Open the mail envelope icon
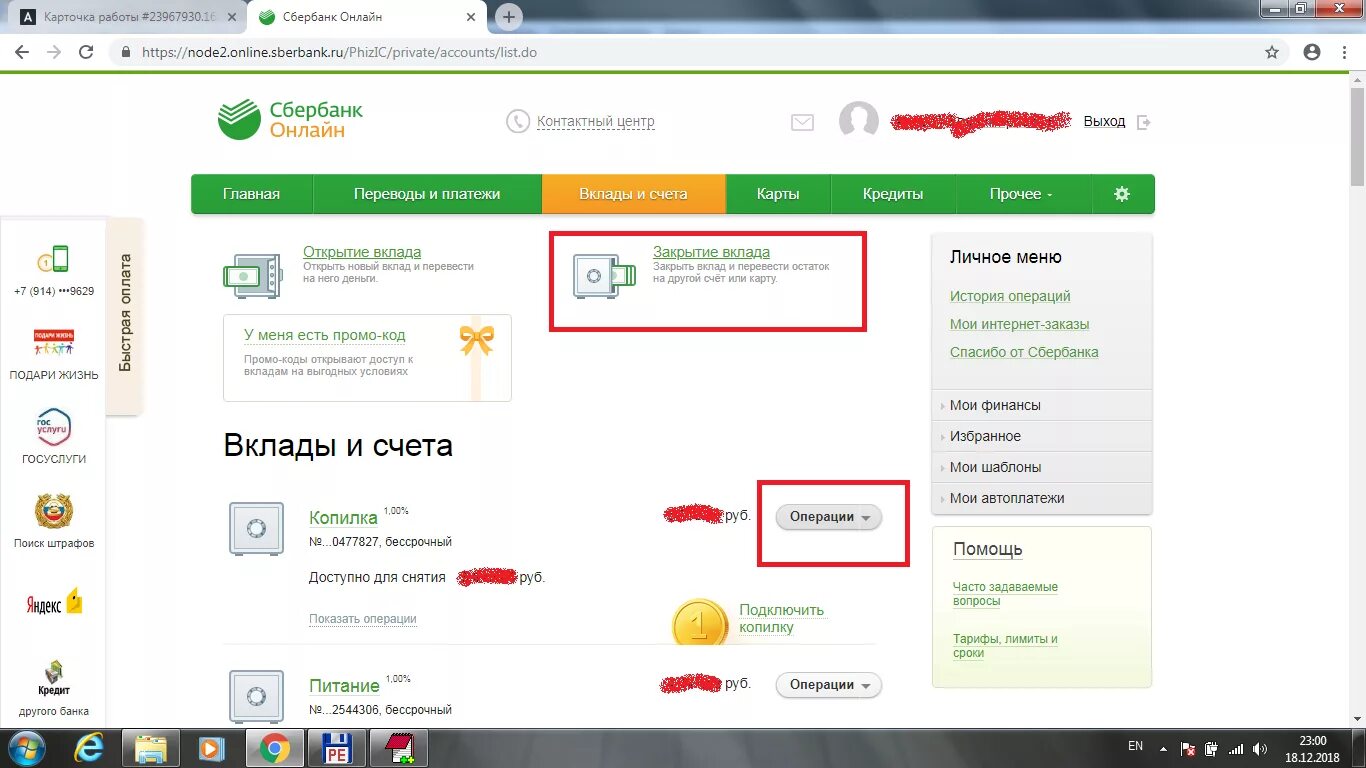The height and width of the screenshot is (768, 1366). 802,122
